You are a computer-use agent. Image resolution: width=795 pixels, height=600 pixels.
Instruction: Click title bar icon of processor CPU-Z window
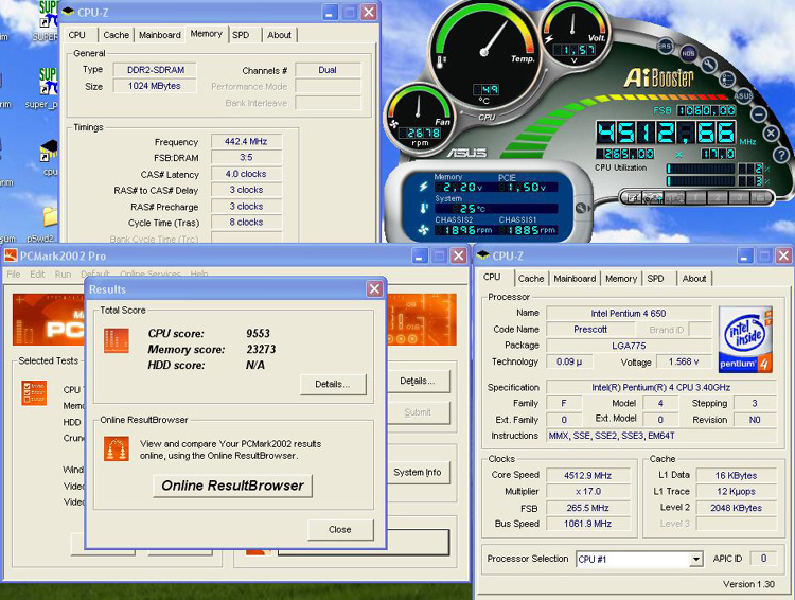coord(483,256)
